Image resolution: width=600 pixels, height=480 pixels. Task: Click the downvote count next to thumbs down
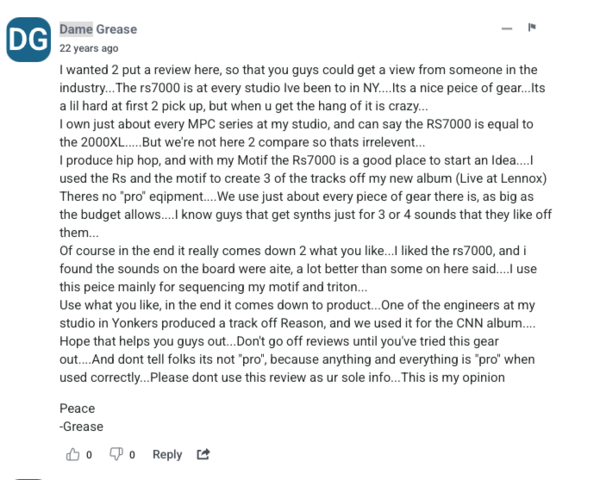tap(132, 455)
